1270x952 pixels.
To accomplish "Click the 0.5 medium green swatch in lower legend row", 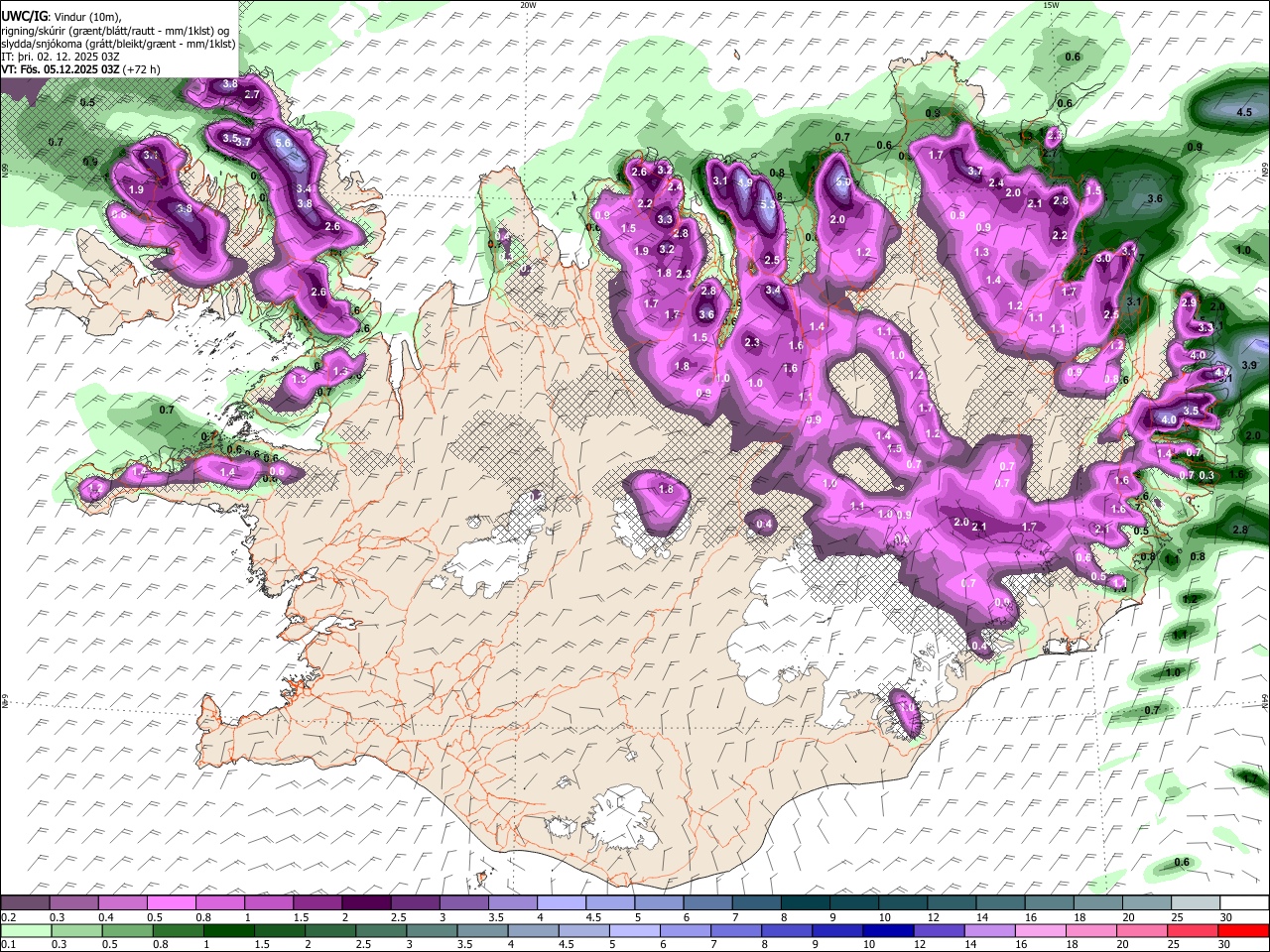I will (x=127, y=930).
